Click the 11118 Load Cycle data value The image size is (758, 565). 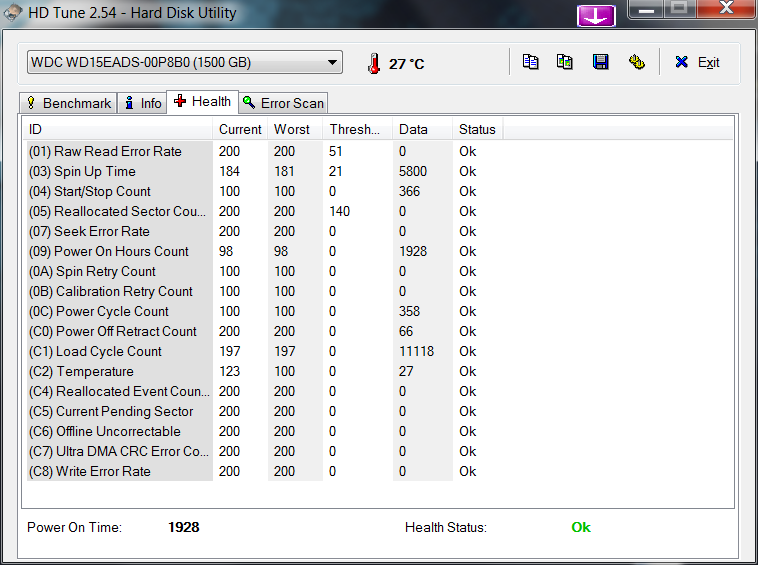417,351
